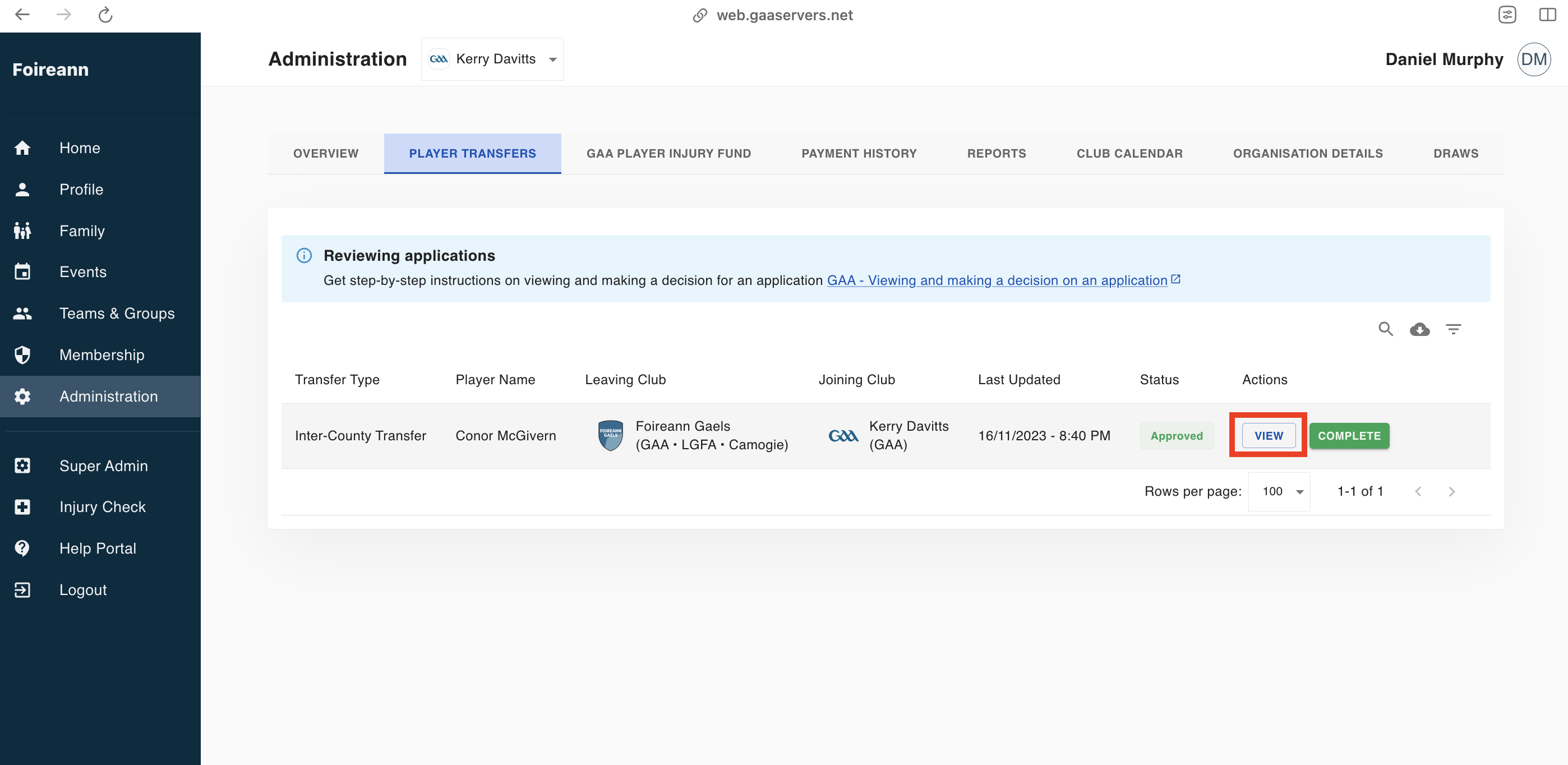Open the Payment History tab
This screenshot has width=1568, height=765.
point(859,153)
